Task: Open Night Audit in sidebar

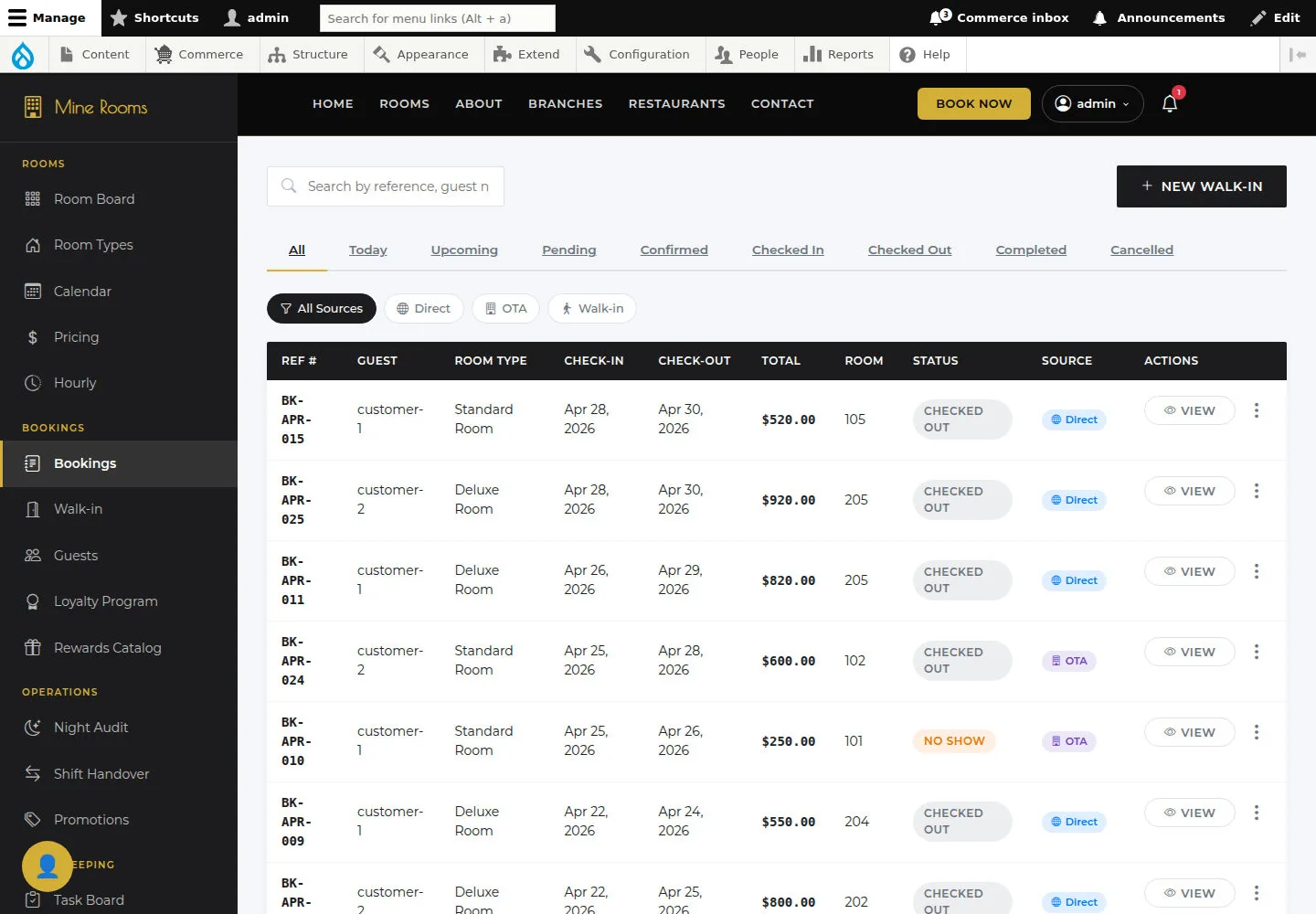Action: pos(119,728)
